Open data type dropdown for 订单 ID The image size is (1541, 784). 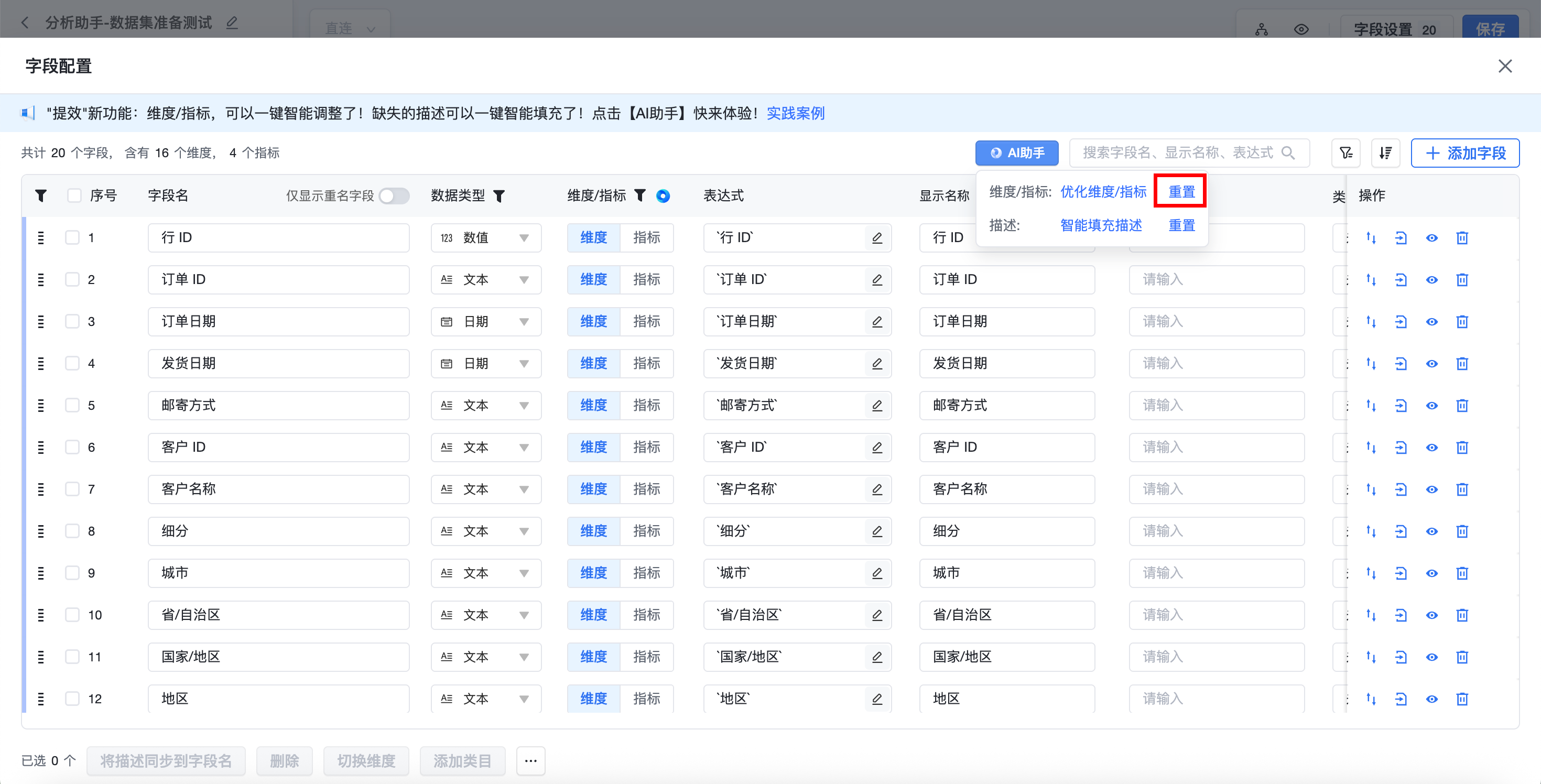tap(486, 280)
